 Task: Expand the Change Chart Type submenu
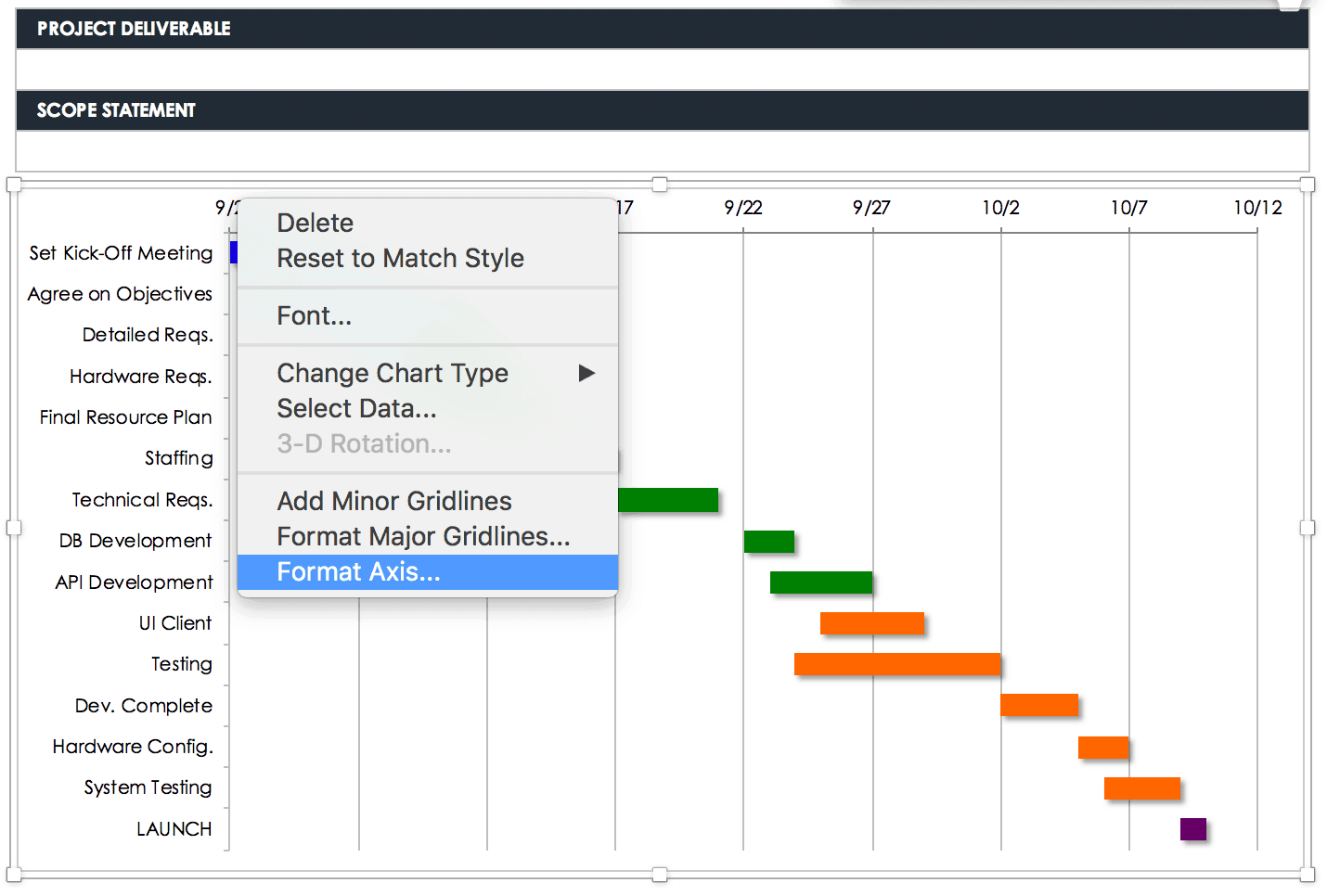coord(392,373)
